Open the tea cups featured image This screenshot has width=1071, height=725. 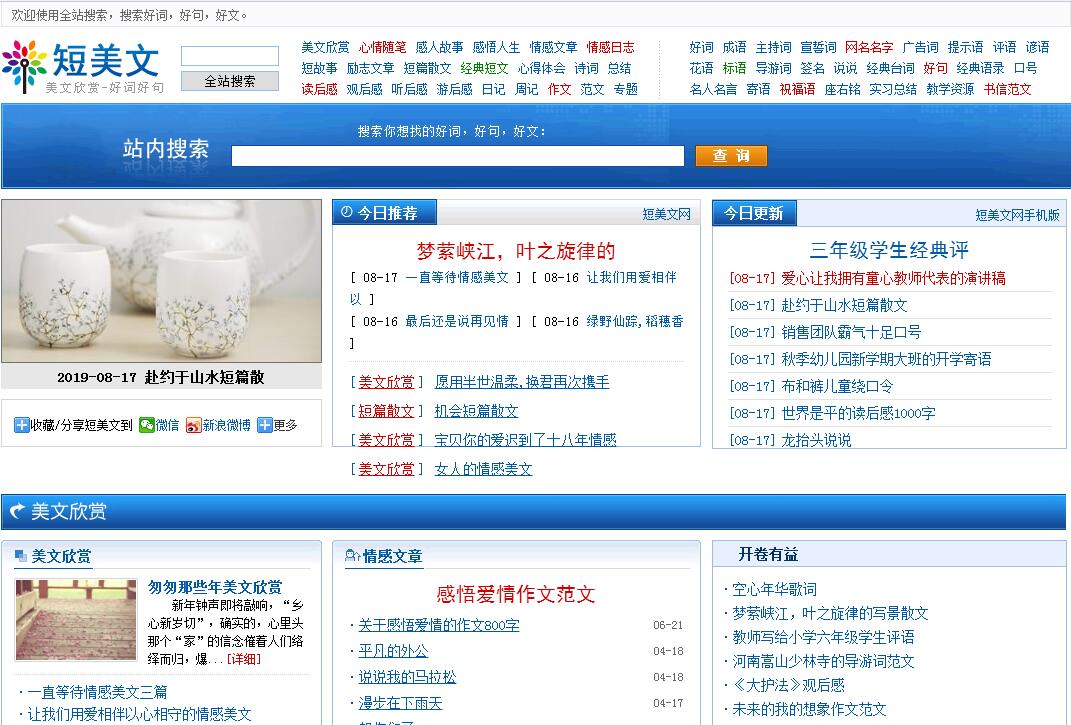(161, 281)
